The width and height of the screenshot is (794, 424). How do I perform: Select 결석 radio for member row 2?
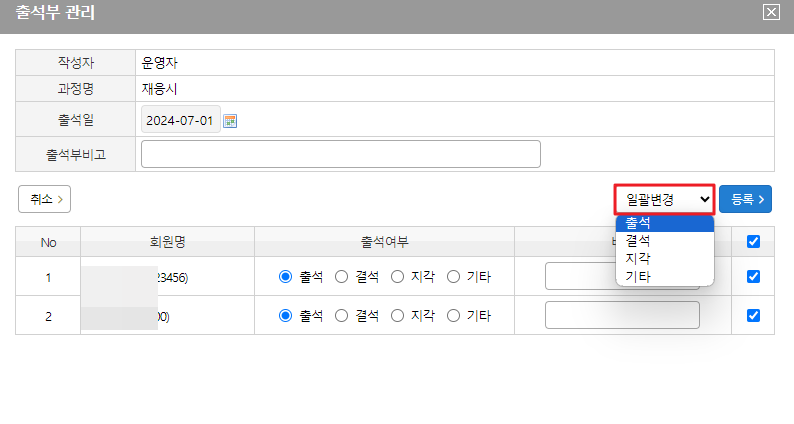[x=341, y=316]
